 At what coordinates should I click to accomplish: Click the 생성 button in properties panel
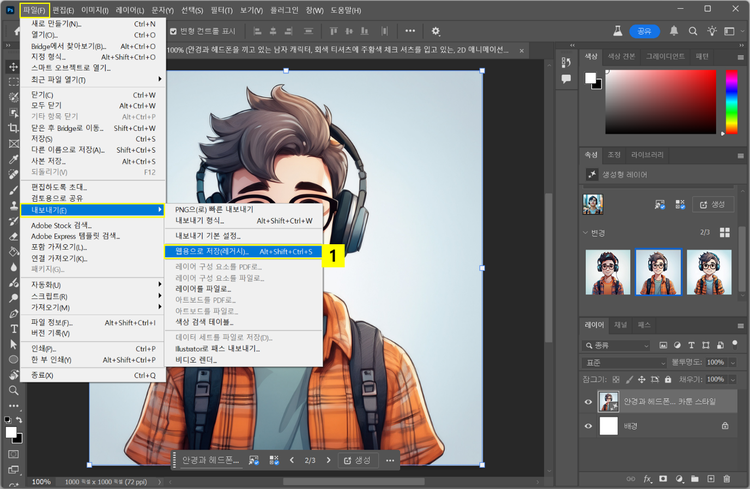(713, 204)
